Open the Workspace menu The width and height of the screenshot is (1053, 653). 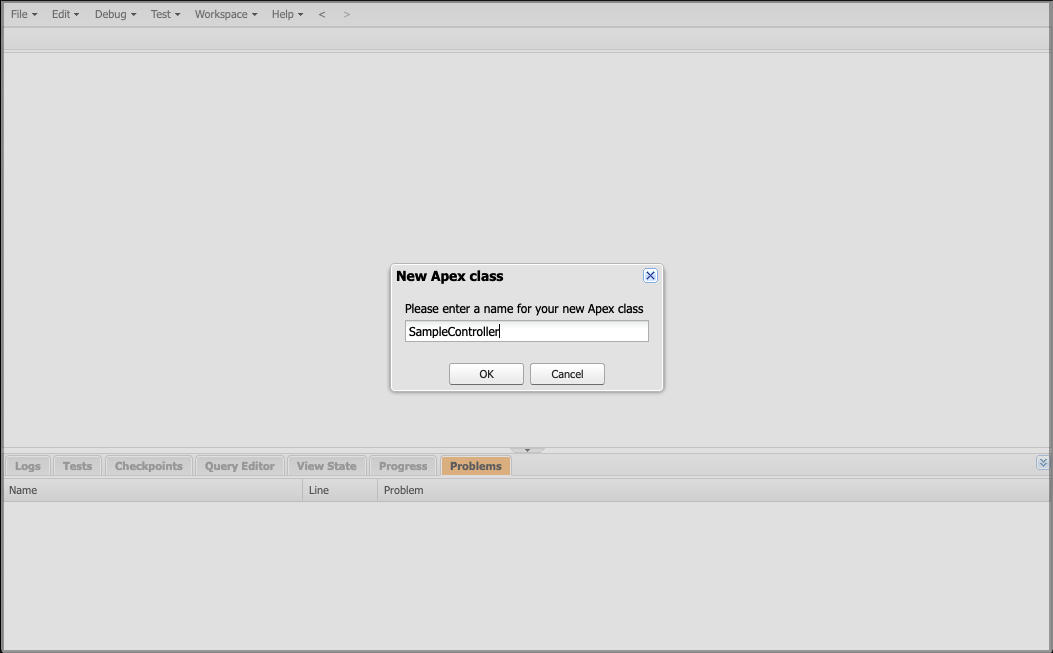(x=226, y=14)
